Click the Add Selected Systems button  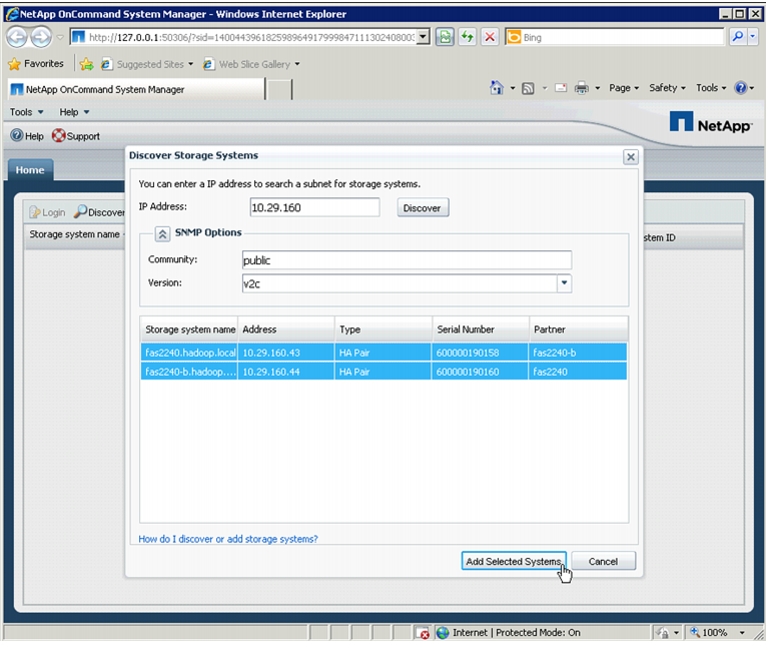pyautogui.click(x=513, y=561)
